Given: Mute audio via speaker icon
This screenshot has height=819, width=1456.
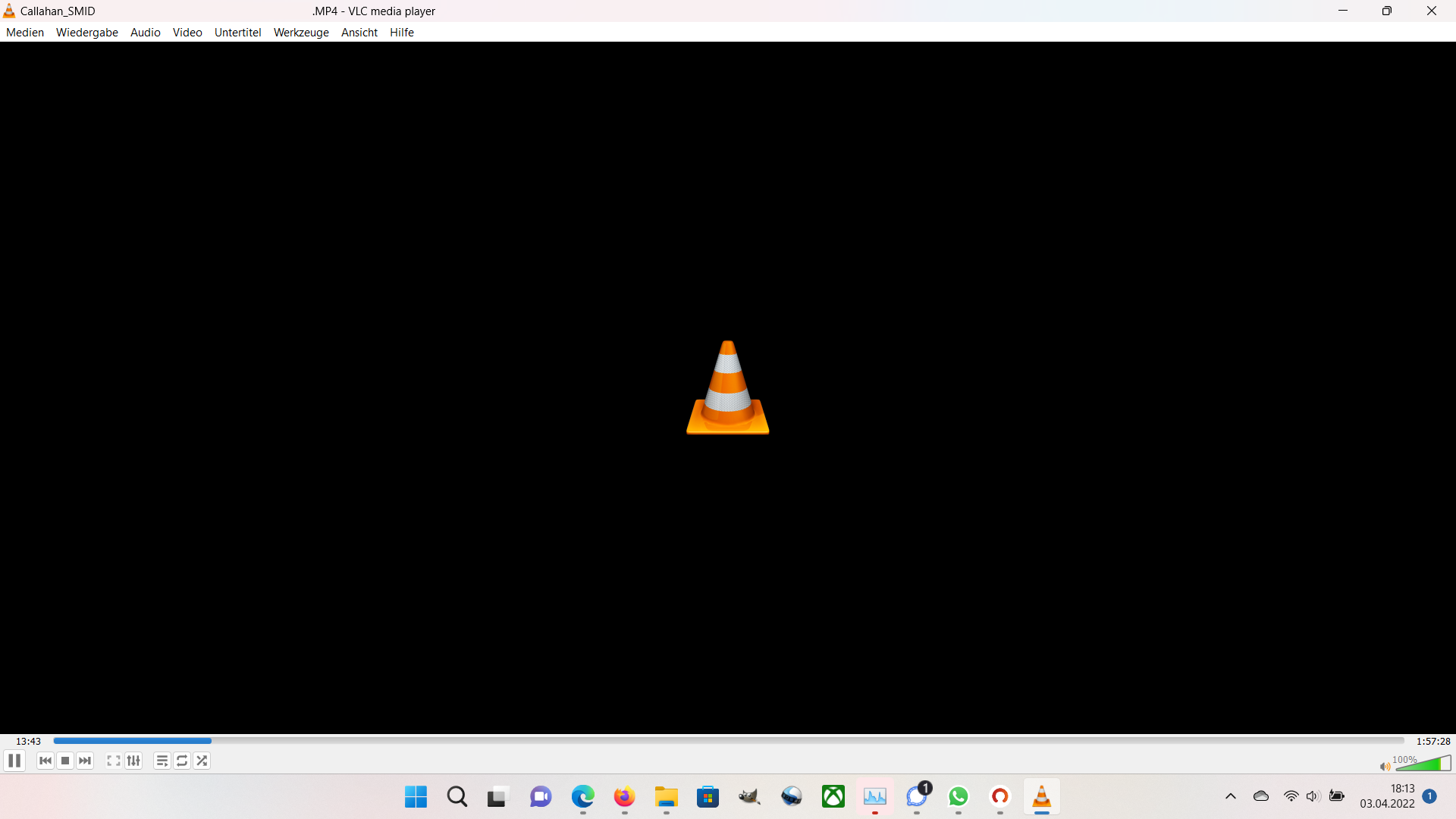Looking at the screenshot, I should pyautogui.click(x=1385, y=767).
